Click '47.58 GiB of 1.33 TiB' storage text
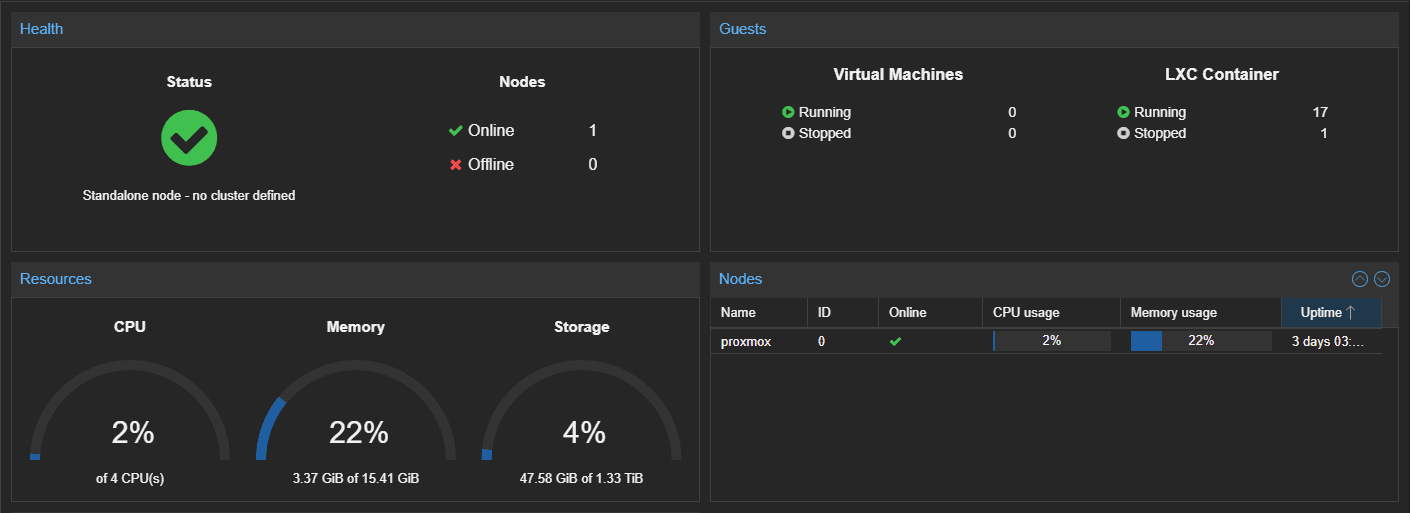Viewport: 1410px width, 513px height. (582, 479)
